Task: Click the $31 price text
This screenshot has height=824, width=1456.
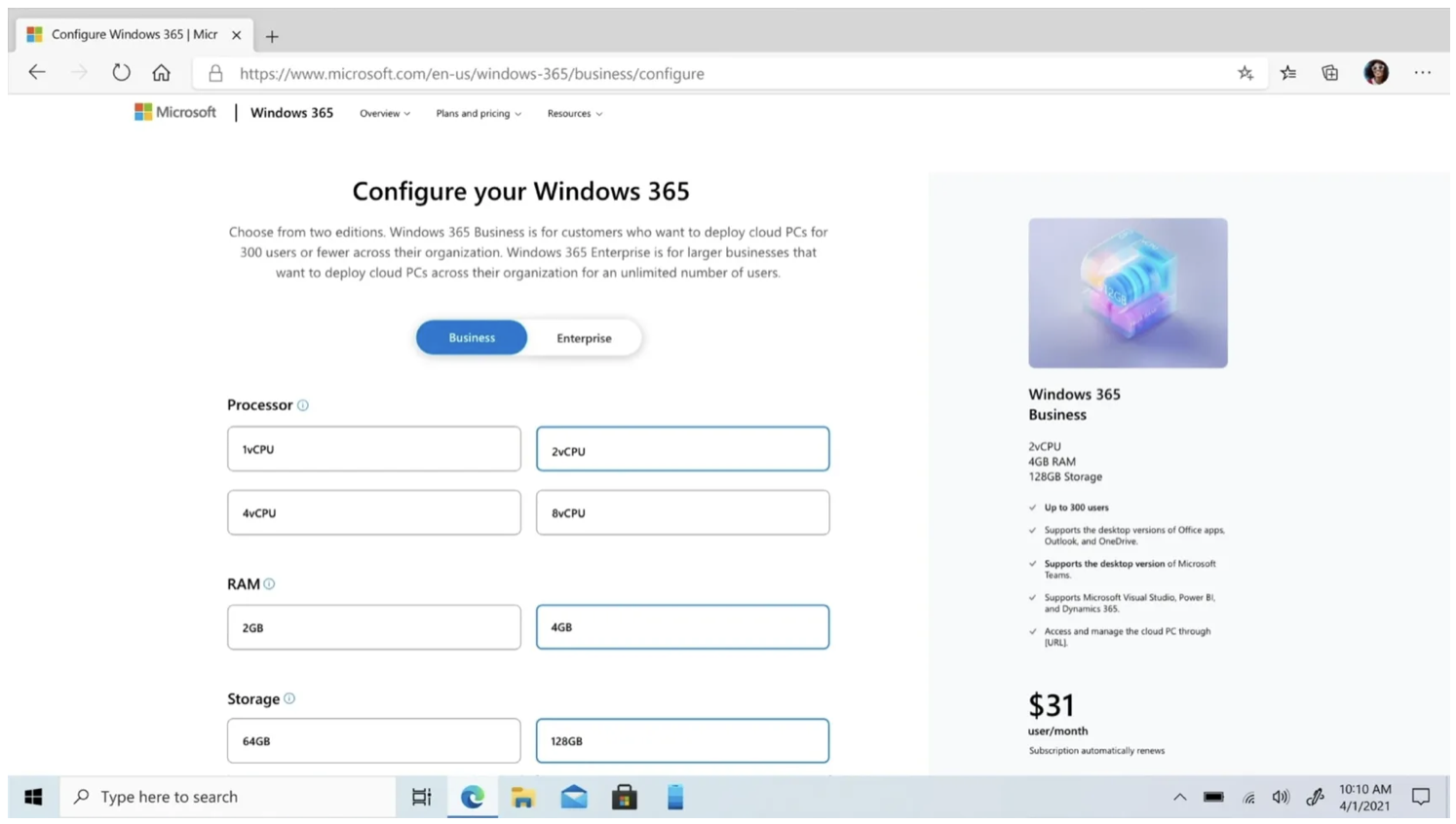Action: click(x=1051, y=705)
